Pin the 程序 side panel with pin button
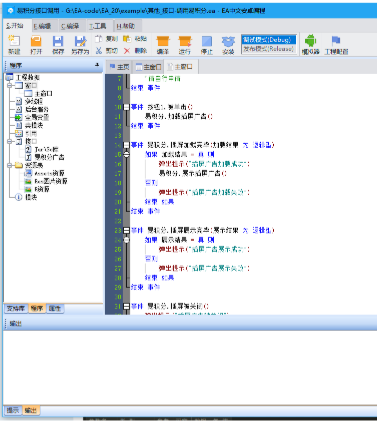Screen dimensions: 385x426 [97, 65]
